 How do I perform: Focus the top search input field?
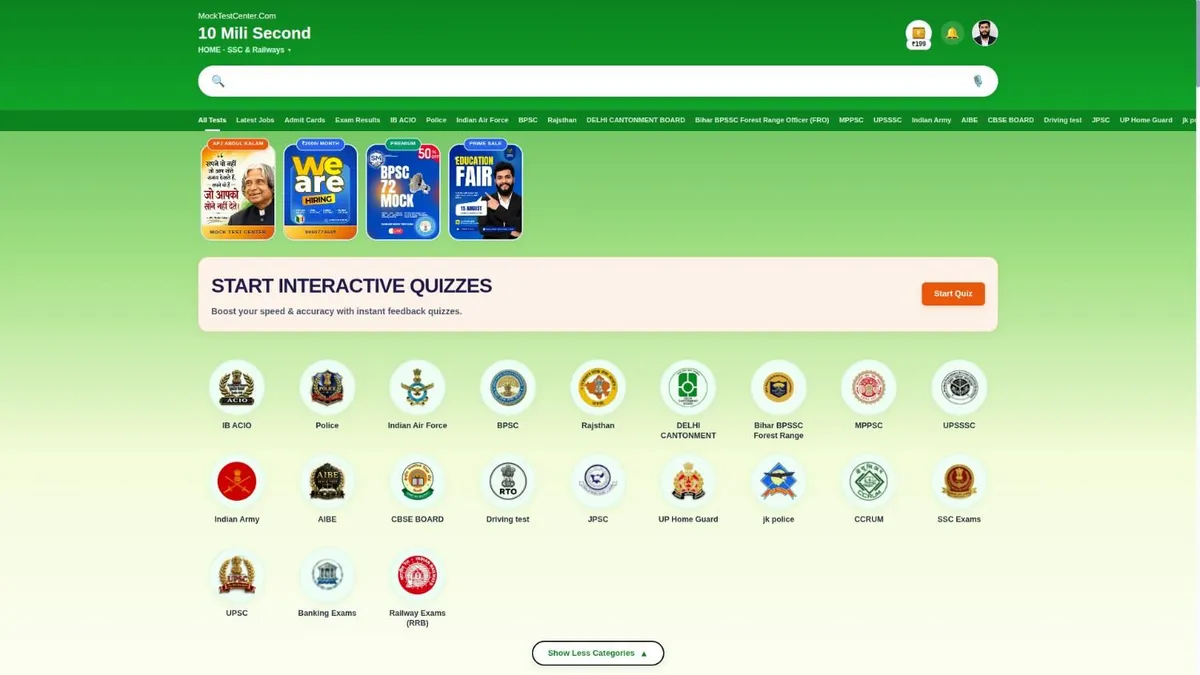pos(598,81)
